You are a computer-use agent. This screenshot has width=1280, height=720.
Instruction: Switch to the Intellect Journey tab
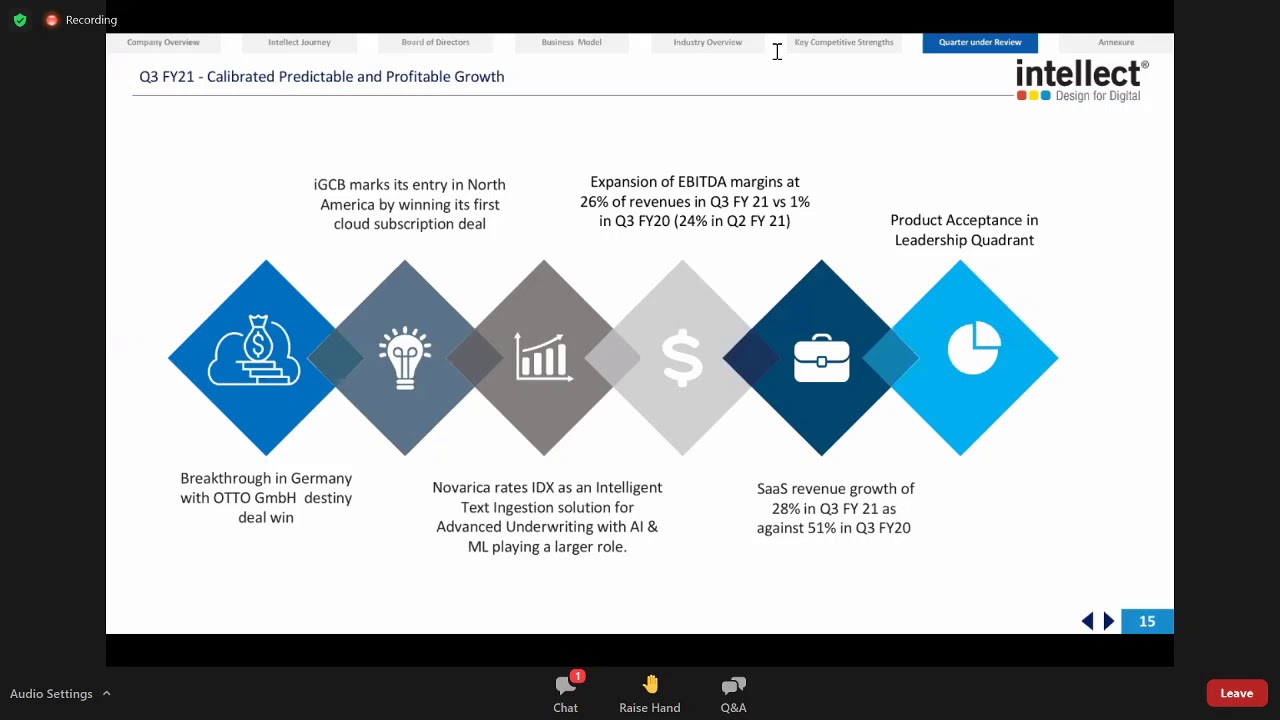click(299, 42)
